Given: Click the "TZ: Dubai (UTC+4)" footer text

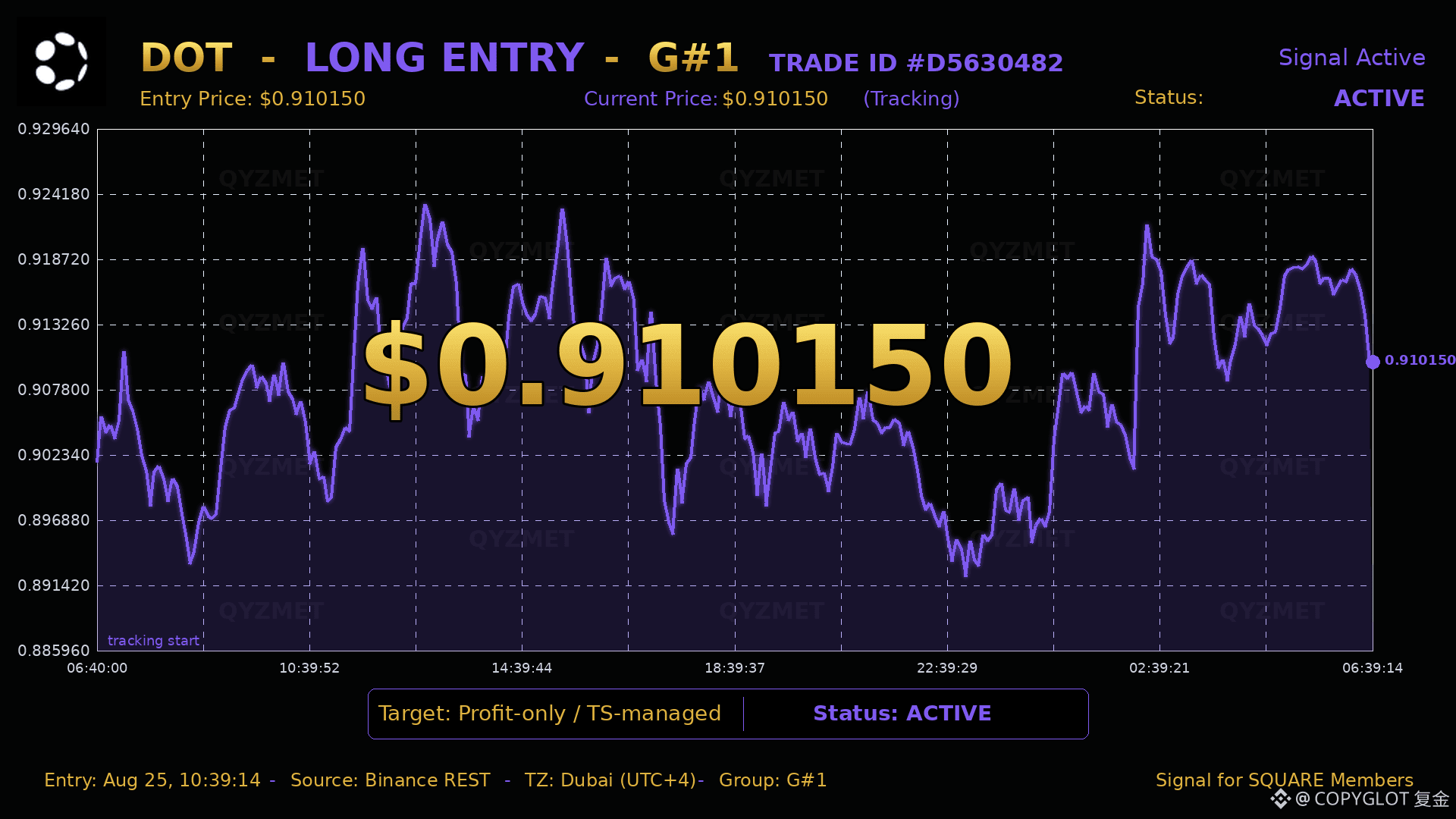Looking at the screenshot, I should pos(610,780).
